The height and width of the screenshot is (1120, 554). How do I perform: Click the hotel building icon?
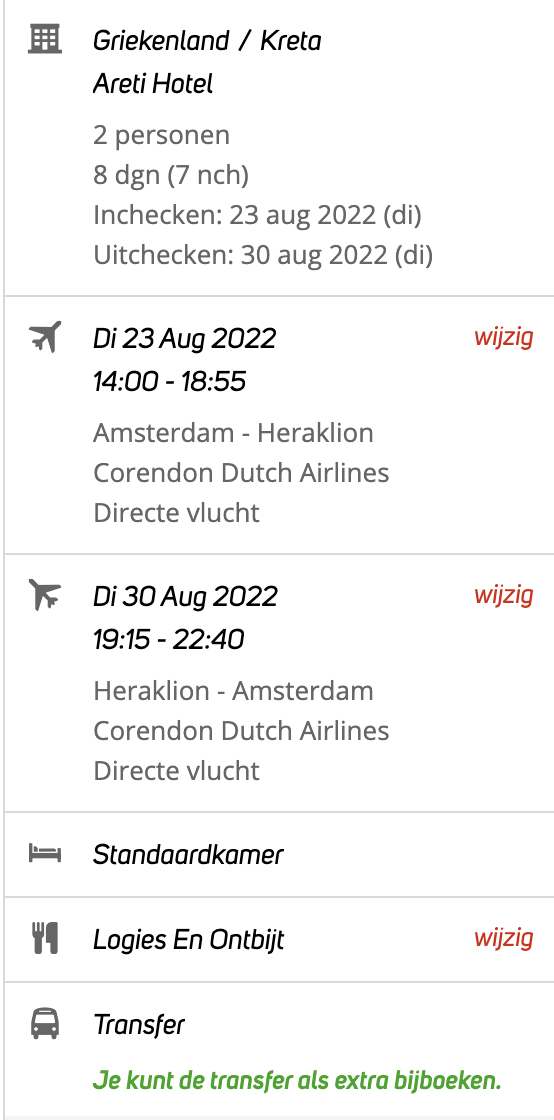(45, 39)
